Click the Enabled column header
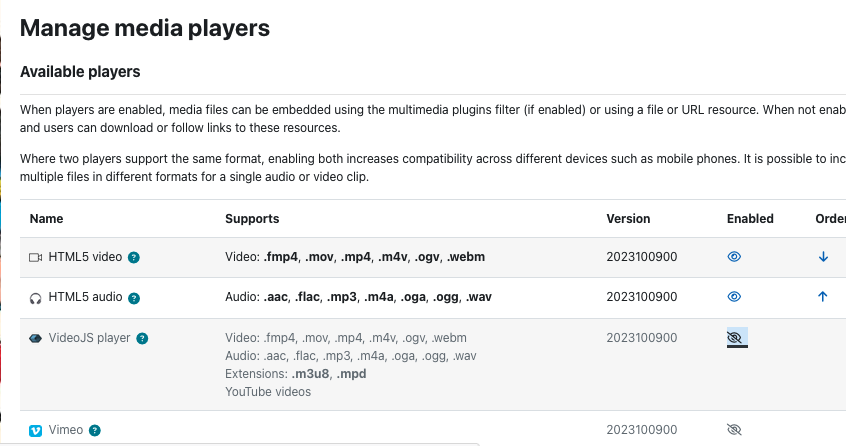The width and height of the screenshot is (846, 446). (750, 218)
